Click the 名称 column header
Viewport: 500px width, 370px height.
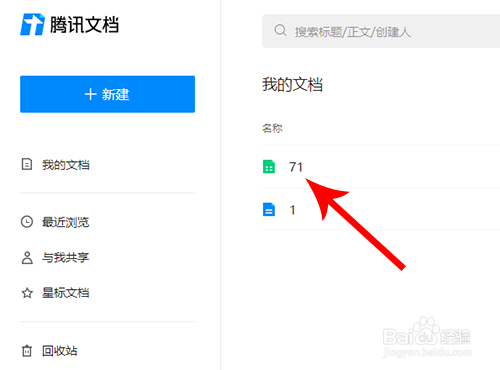point(272,128)
